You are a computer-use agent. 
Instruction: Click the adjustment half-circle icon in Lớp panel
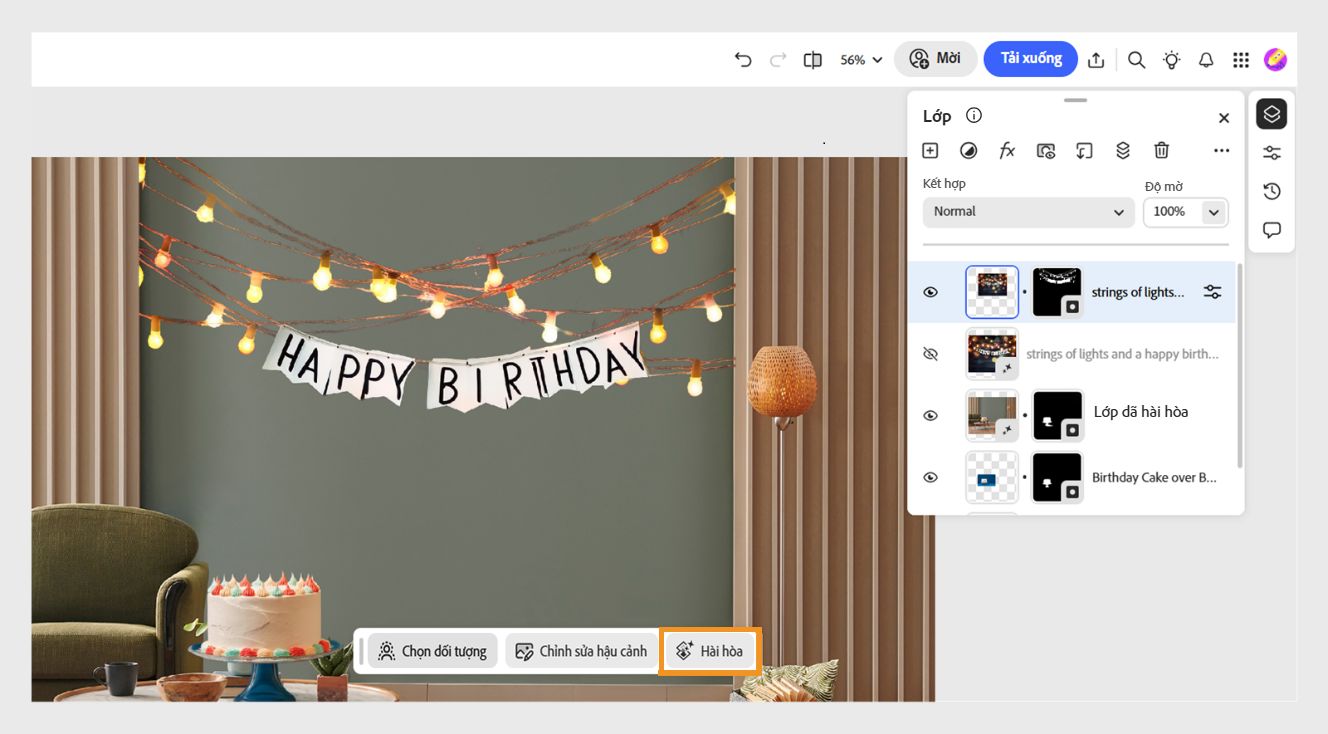click(x=968, y=150)
